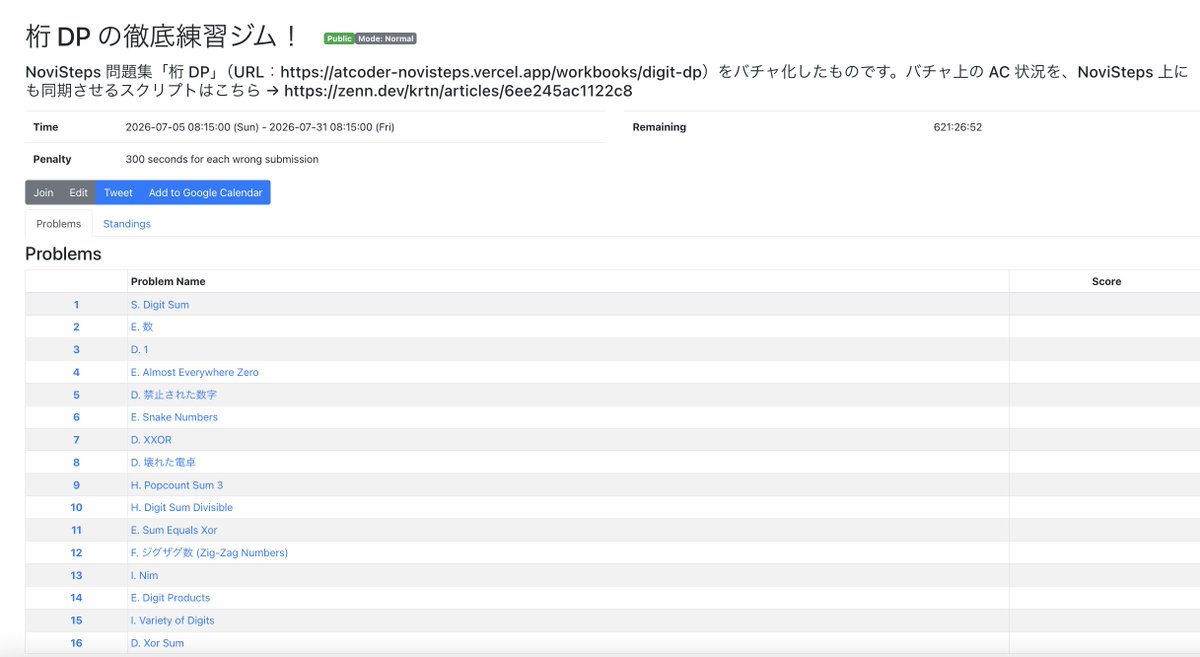This screenshot has width=1200, height=657.
Task: Click the 300 seconds penalty text
Action: tap(222, 159)
